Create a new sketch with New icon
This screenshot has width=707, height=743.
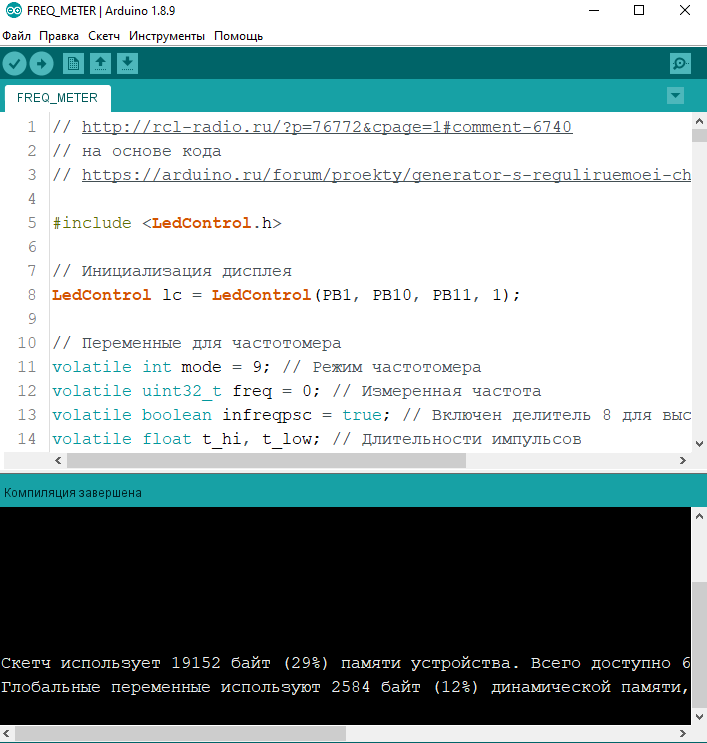click(x=73, y=64)
